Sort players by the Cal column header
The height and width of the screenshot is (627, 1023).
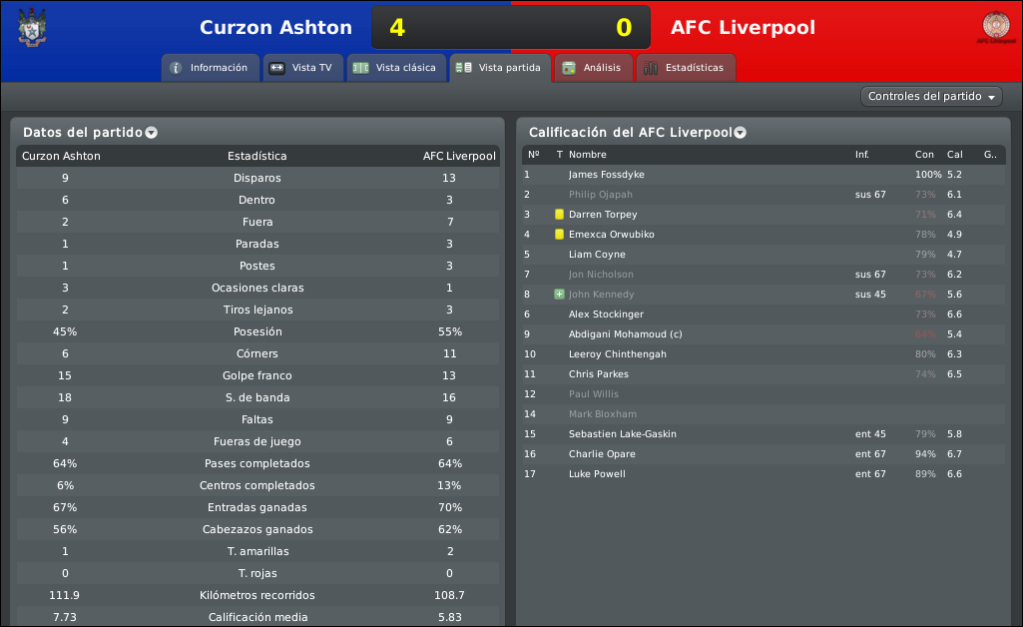click(x=954, y=155)
